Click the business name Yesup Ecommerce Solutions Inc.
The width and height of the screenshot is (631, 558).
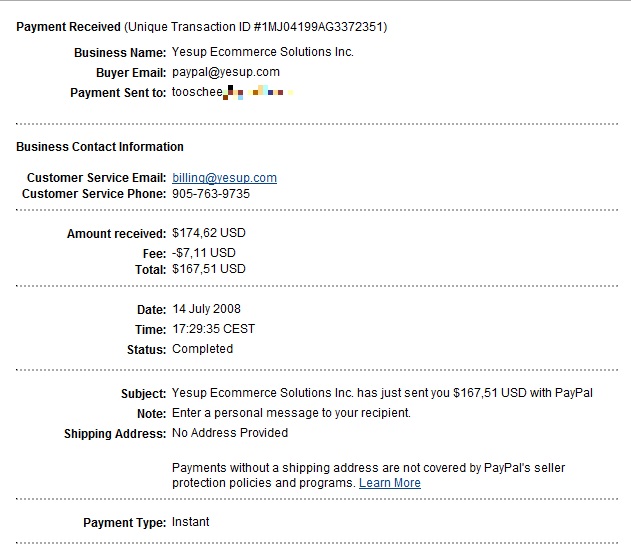(x=263, y=52)
